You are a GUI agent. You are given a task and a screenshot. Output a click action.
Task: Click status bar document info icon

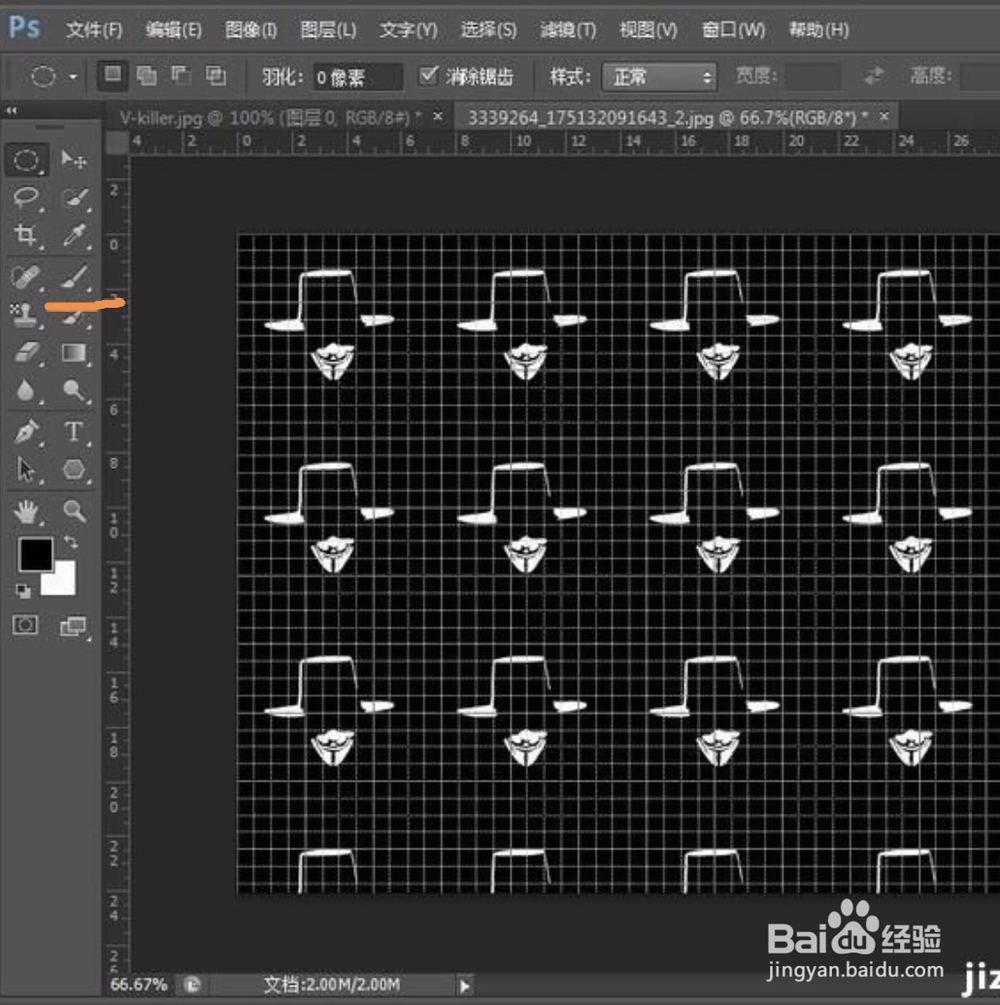coord(192,984)
